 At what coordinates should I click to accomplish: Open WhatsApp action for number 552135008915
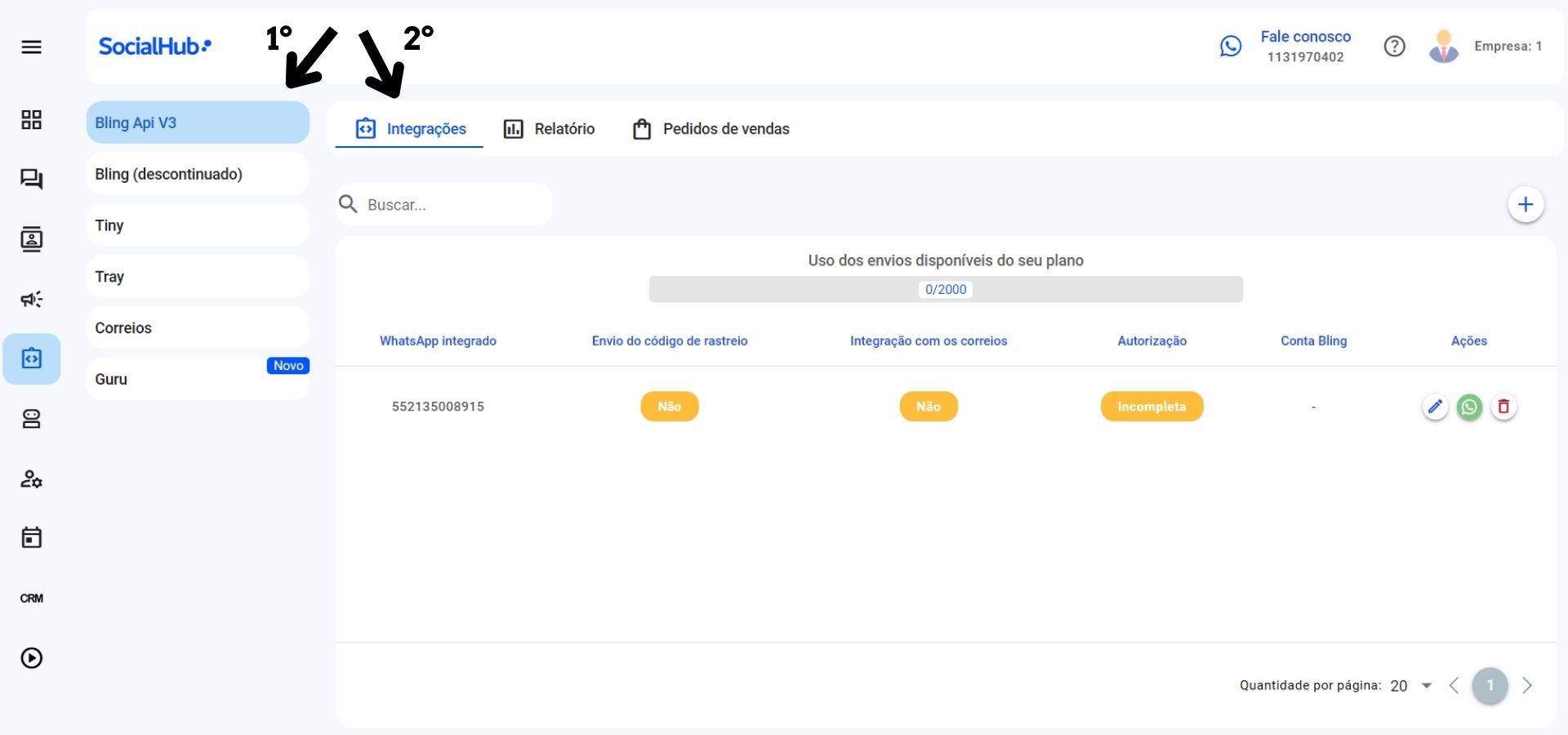click(1470, 407)
